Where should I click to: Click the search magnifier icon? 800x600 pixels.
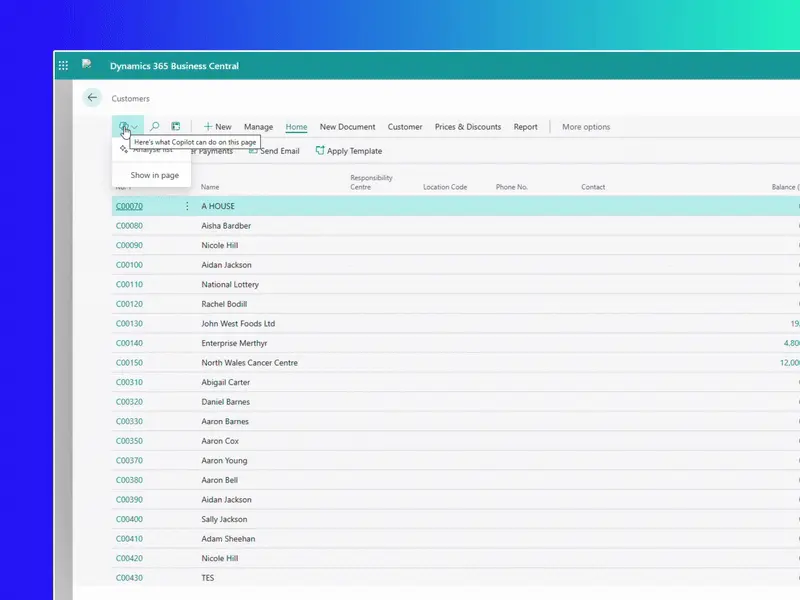point(154,127)
